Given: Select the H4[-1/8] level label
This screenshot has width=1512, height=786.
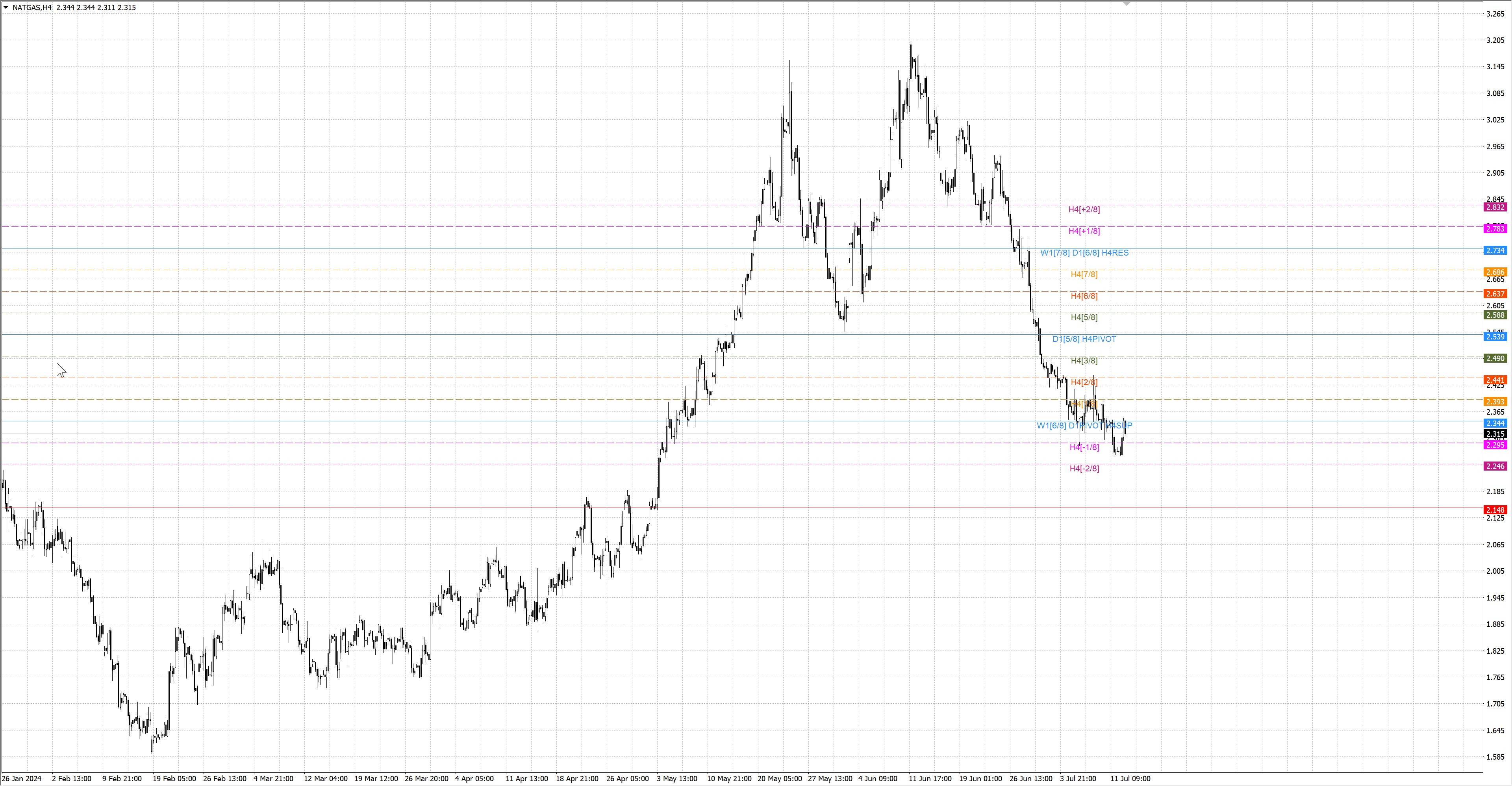Looking at the screenshot, I should point(1084,447).
